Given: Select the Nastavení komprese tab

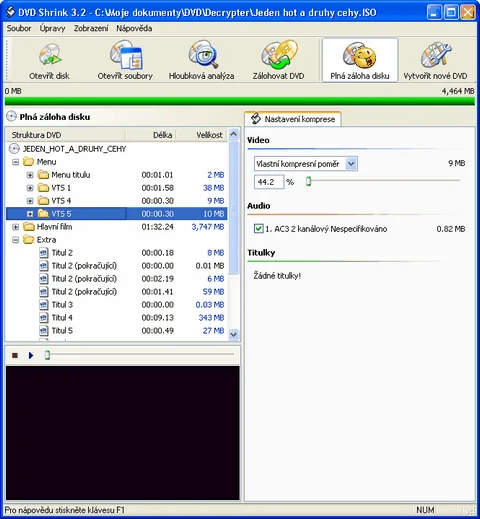Looking at the screenshot, I should pyautogui.click(x=293, y=119).
